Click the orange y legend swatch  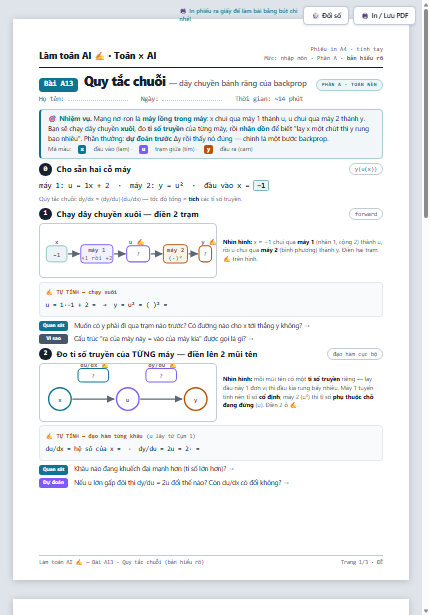(x=208, y=149)
